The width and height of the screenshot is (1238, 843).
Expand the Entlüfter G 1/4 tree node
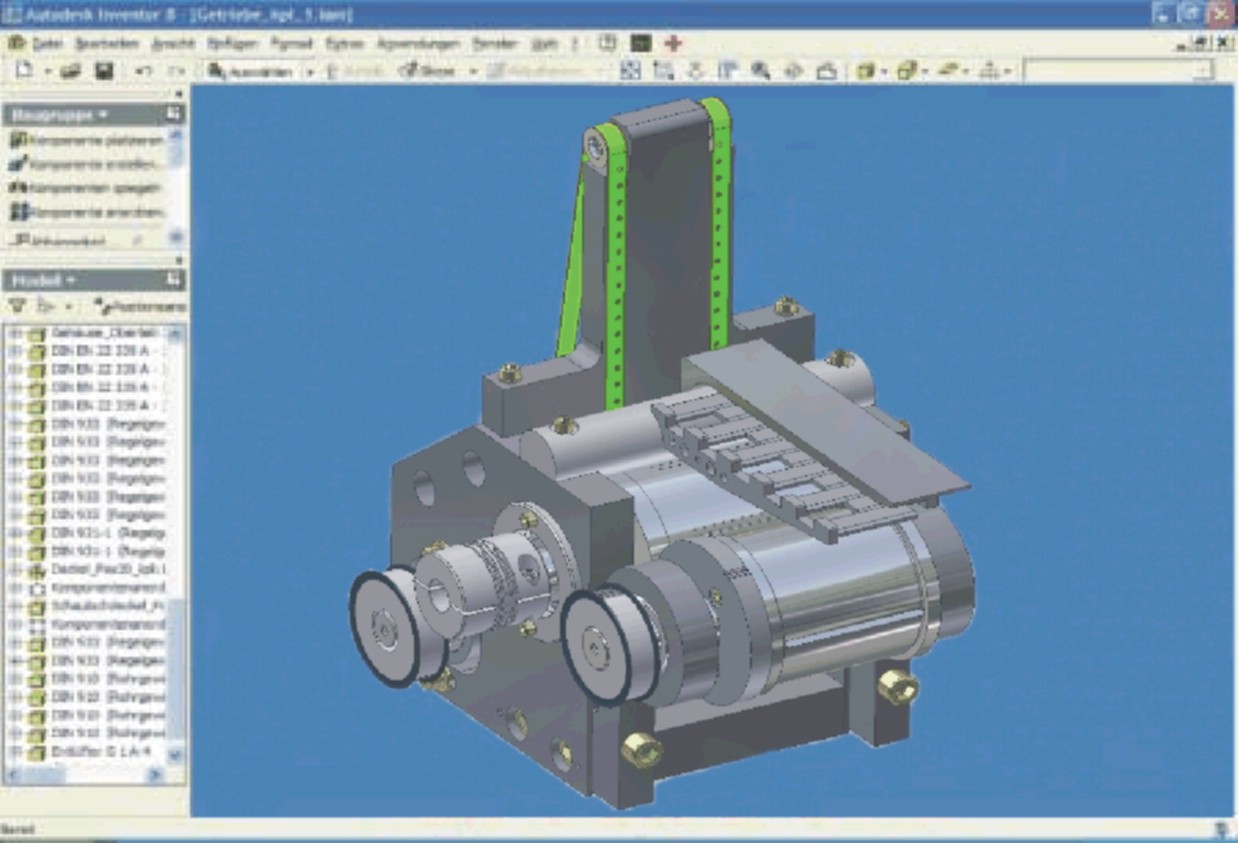click(15, 752)
